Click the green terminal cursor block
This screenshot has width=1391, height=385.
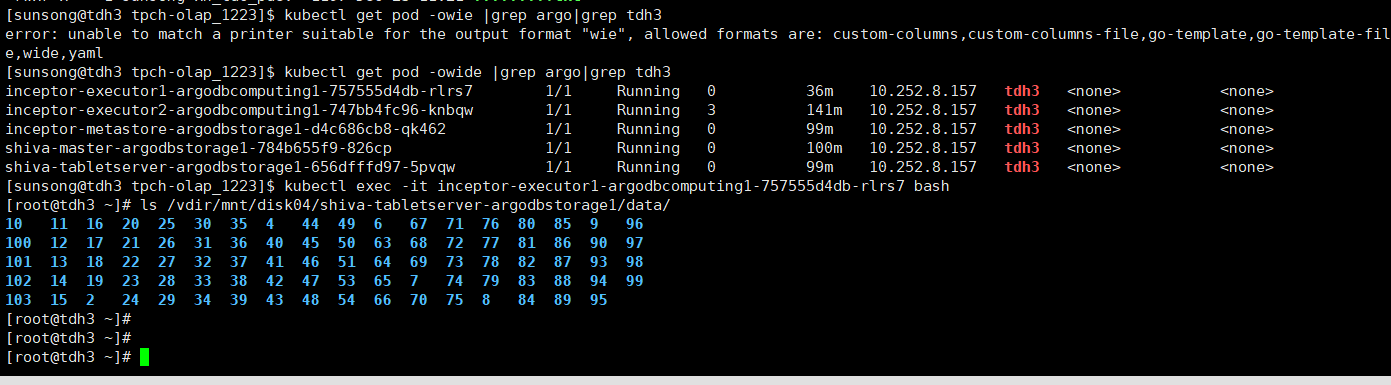145,357
